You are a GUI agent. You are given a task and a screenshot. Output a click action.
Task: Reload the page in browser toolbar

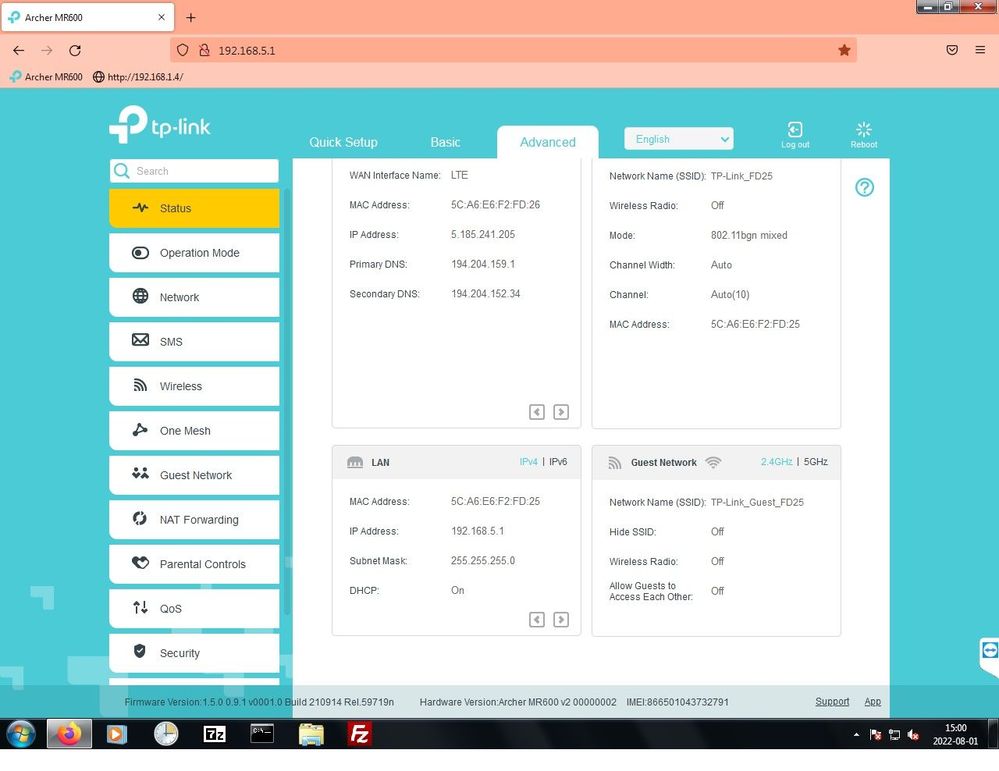[75, 50]
